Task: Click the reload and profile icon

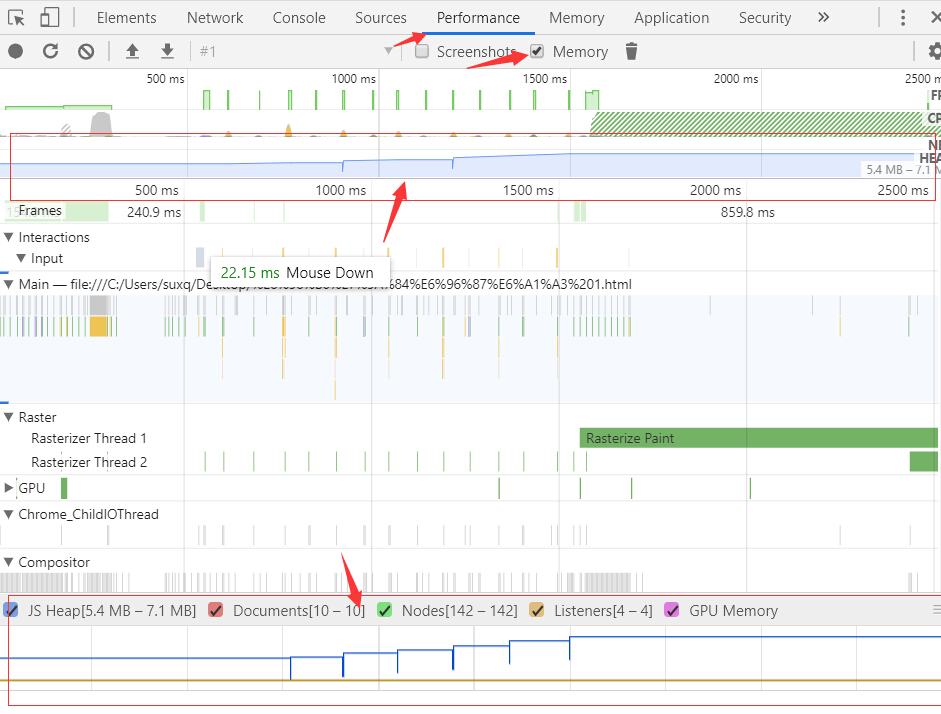Action: click(51, 51)
